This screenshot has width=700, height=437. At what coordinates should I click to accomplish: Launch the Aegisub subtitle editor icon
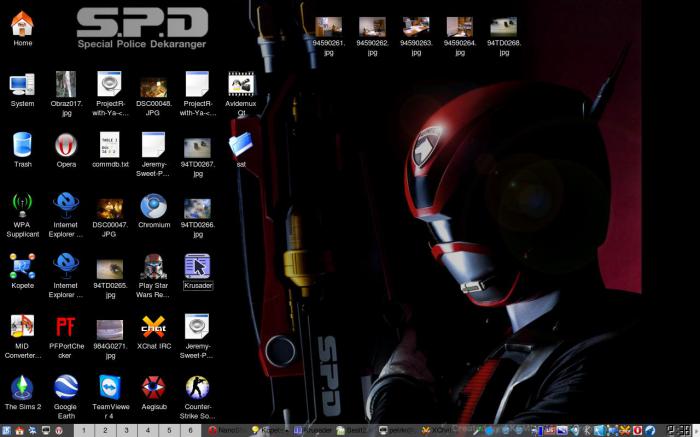click(154, 393)
